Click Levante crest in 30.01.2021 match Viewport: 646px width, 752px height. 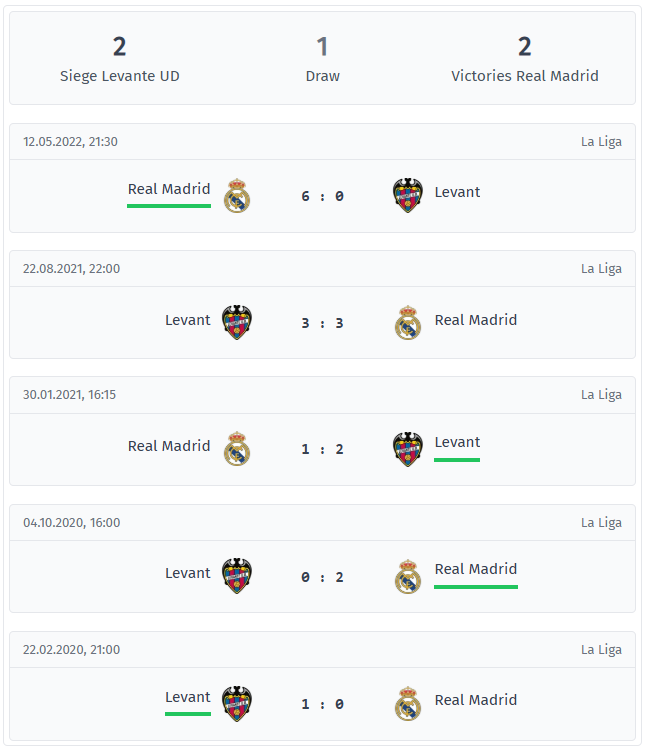coord(408,449)
